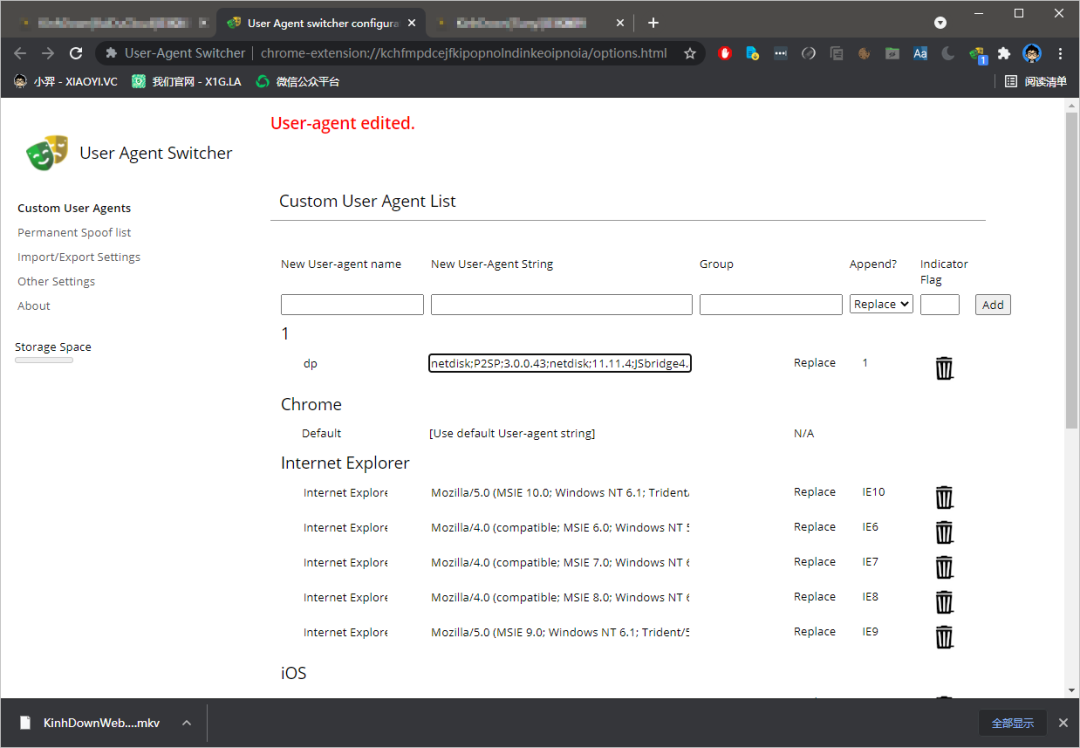
Task: Open Custom User Agents section
Action: (74, 208)
